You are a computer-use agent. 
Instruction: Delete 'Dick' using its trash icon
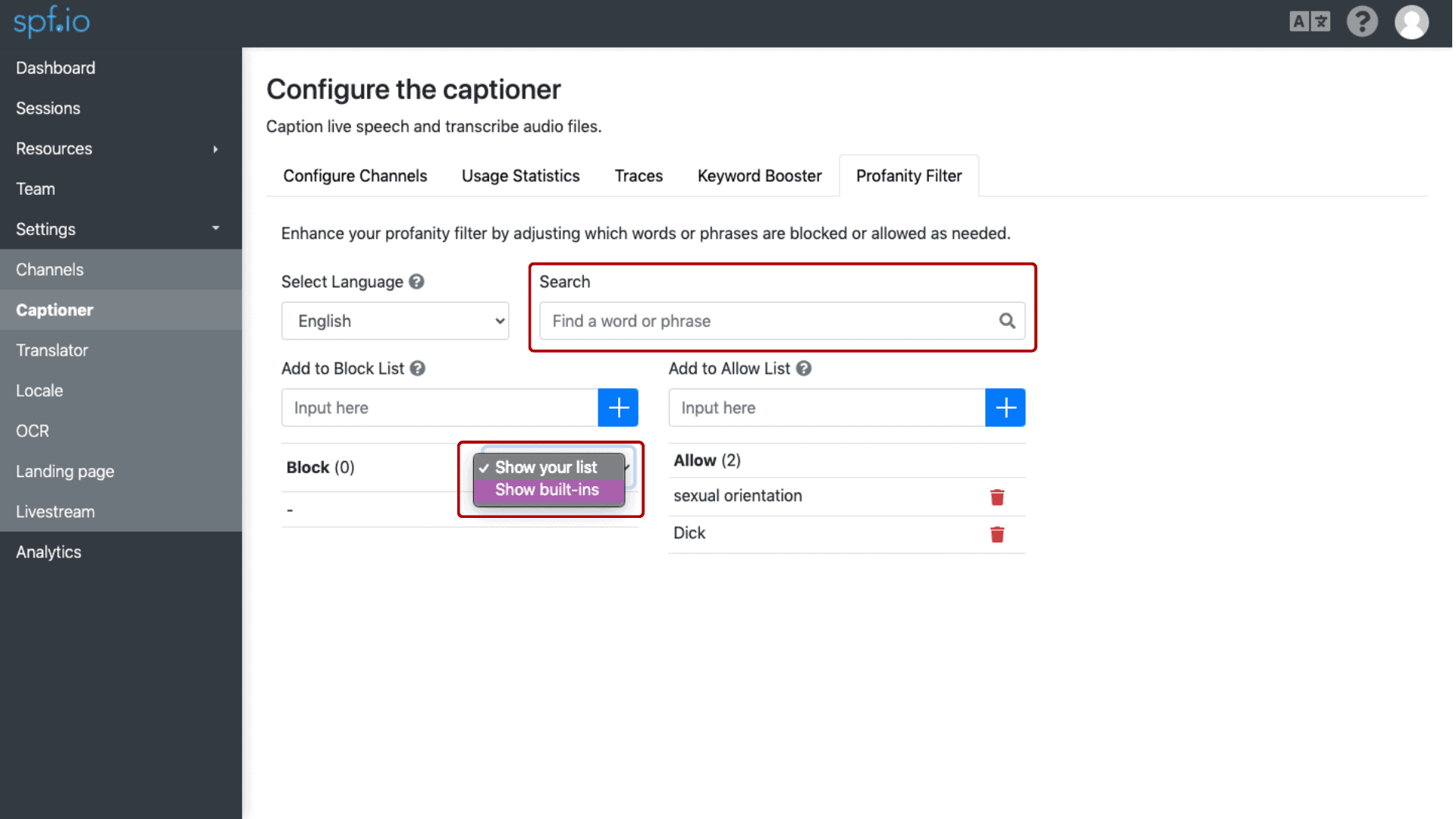pyautogui.click(x=996, y=534)
